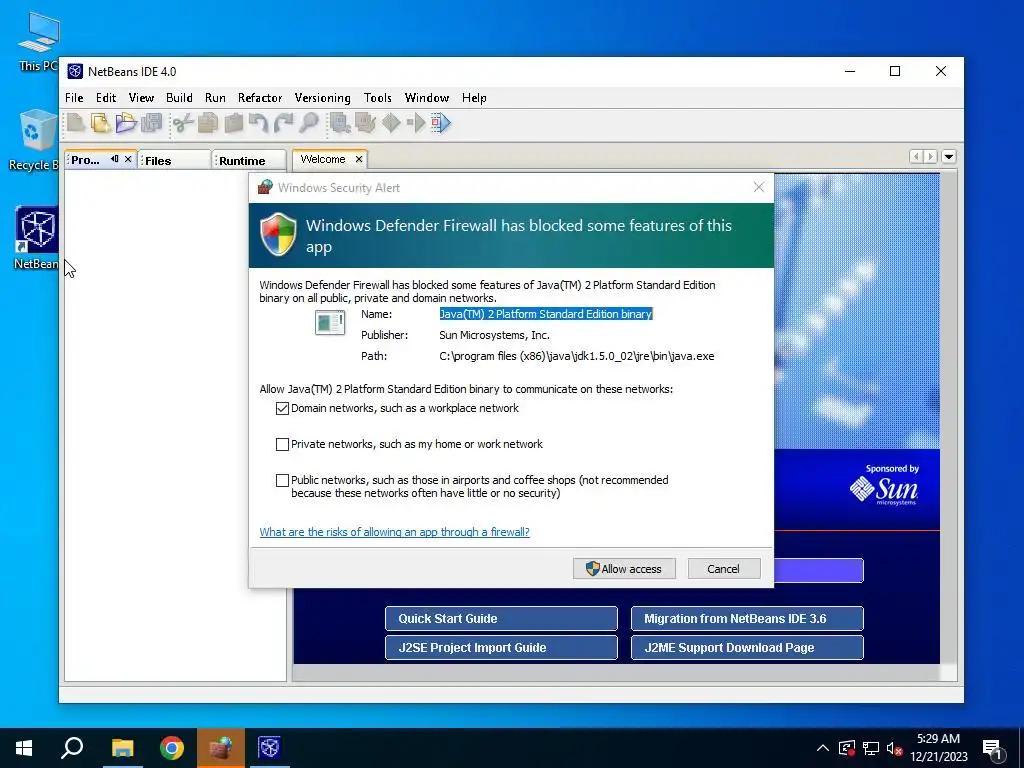Click the New Project toolbar icon

tap(101, 123)
